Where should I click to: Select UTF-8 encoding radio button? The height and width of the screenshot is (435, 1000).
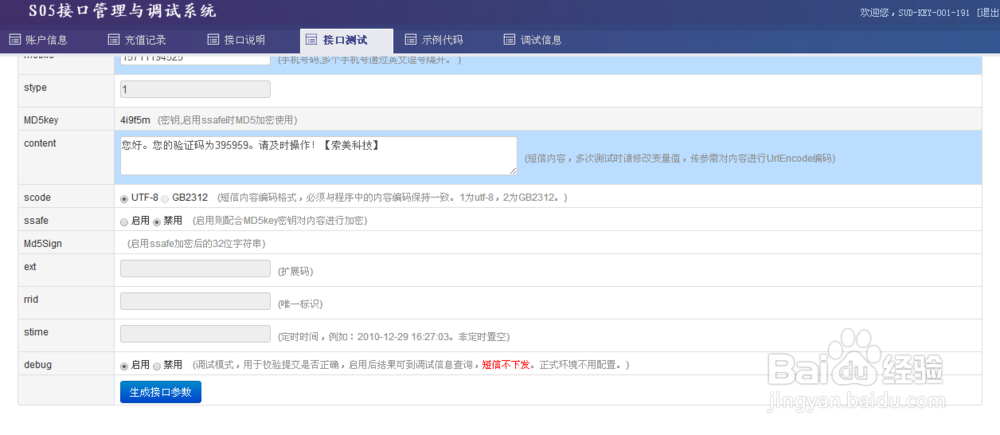point(124,198)
